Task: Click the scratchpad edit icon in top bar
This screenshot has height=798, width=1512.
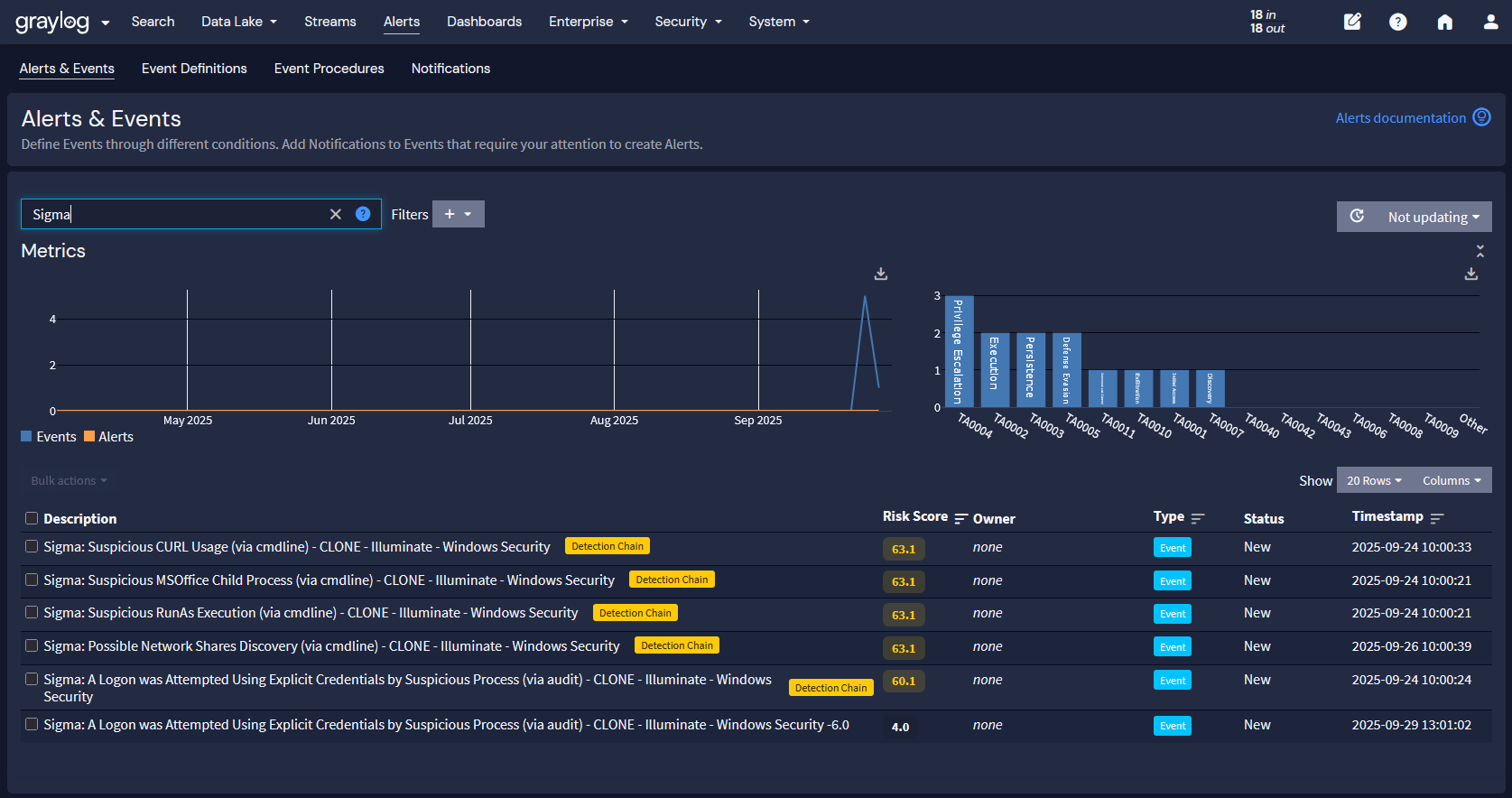Action: point(1351,22)
